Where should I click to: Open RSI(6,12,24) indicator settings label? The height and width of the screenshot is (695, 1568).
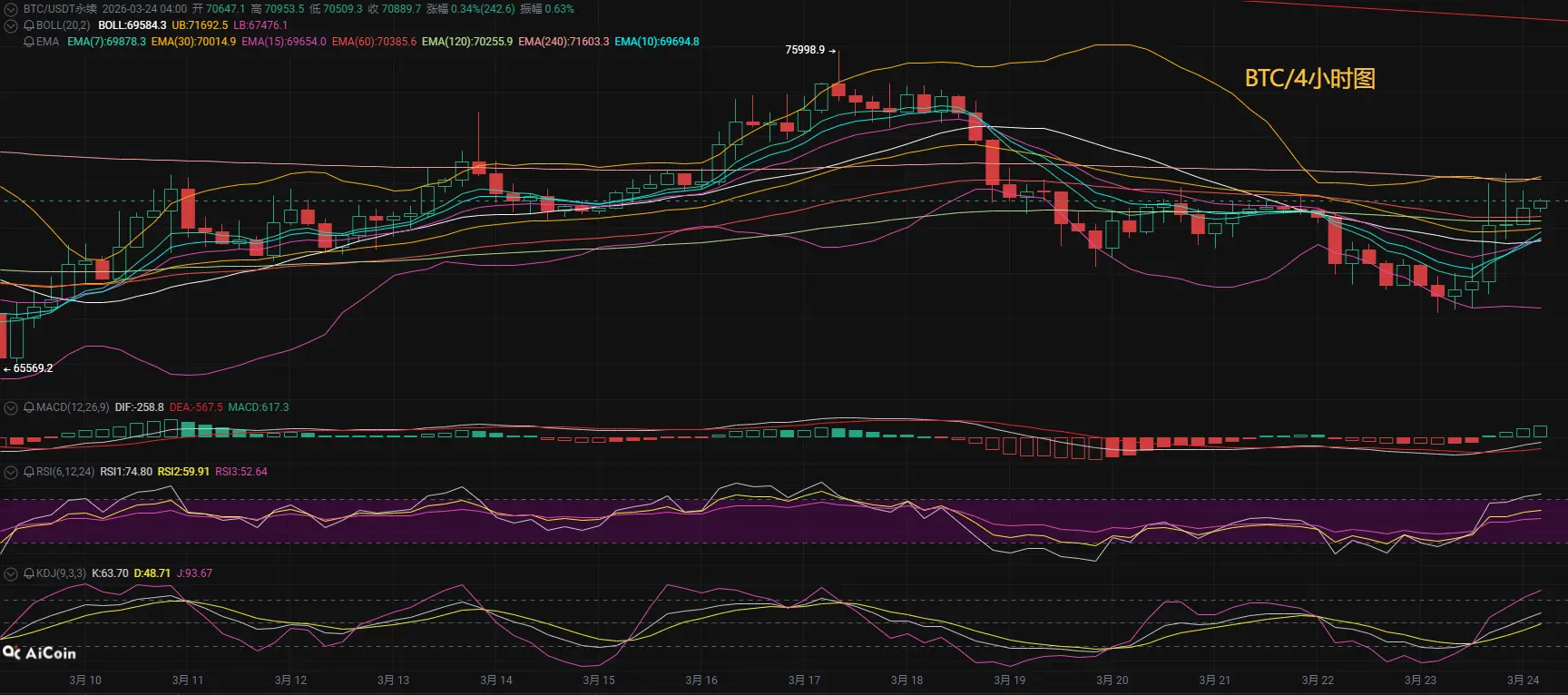[65, 472]
